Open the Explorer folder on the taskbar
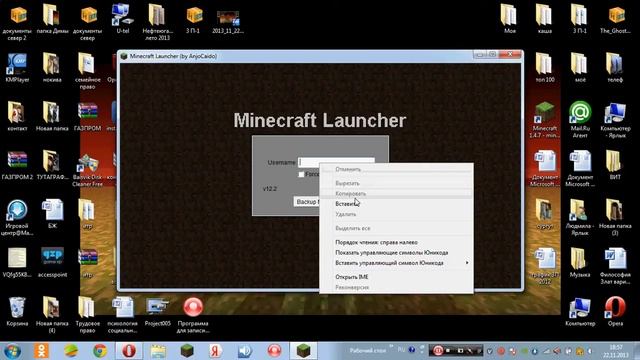This screenshot has width=640, height=360. [x=158, y=351]
